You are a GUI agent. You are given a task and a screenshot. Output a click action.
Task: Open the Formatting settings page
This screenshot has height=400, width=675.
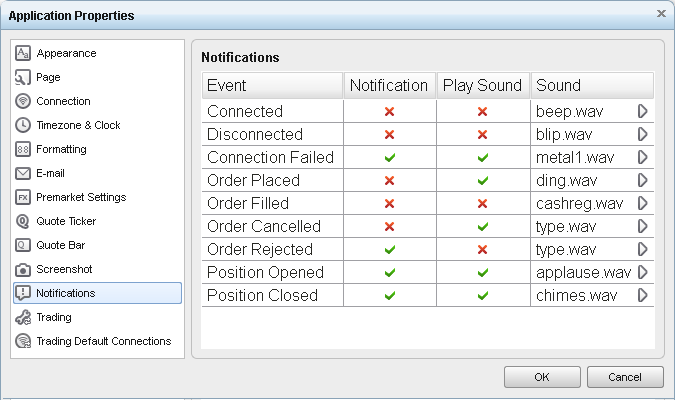point(62,149)
